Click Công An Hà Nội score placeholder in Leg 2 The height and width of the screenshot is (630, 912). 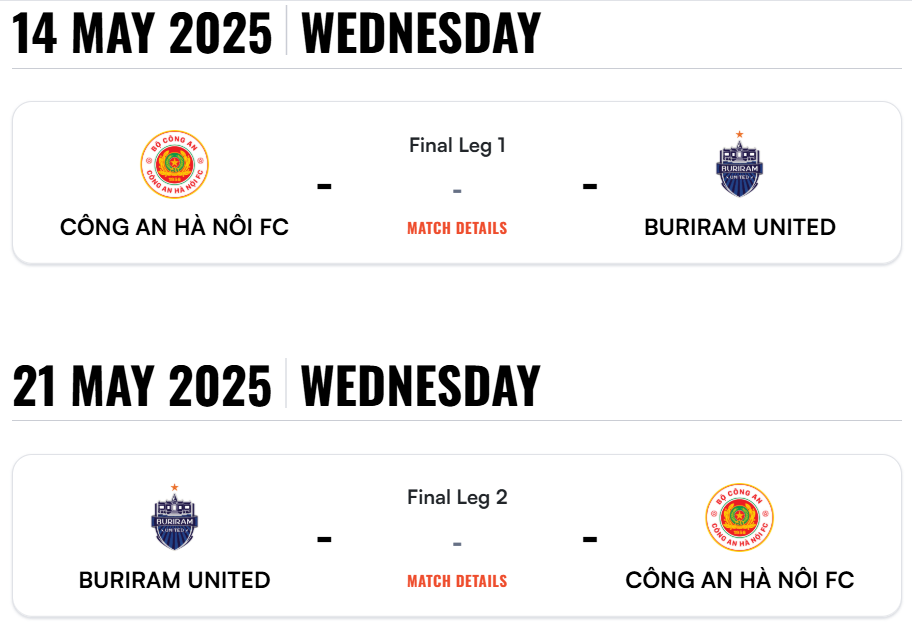point(590,539)
